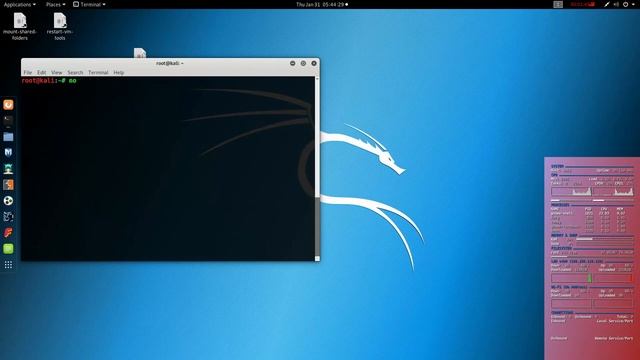
Task: Open the Terminal icon in the dock
Action: [x=8, y=120]
